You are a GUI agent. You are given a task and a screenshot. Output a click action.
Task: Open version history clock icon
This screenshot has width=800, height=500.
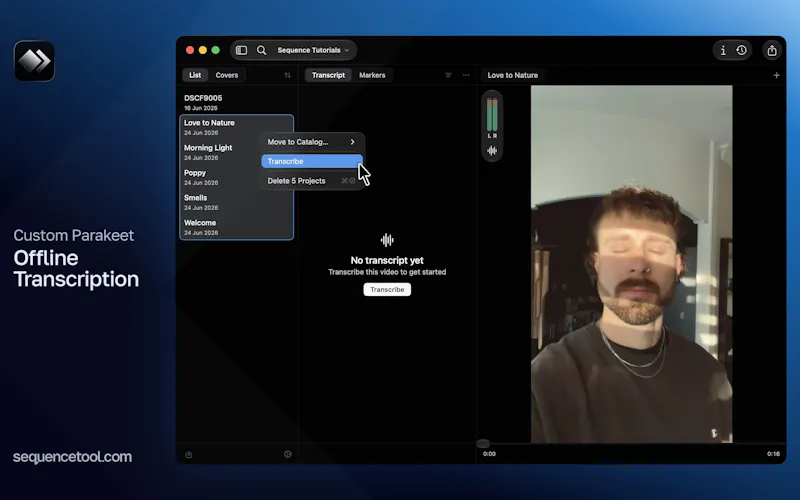pos(741,50)
